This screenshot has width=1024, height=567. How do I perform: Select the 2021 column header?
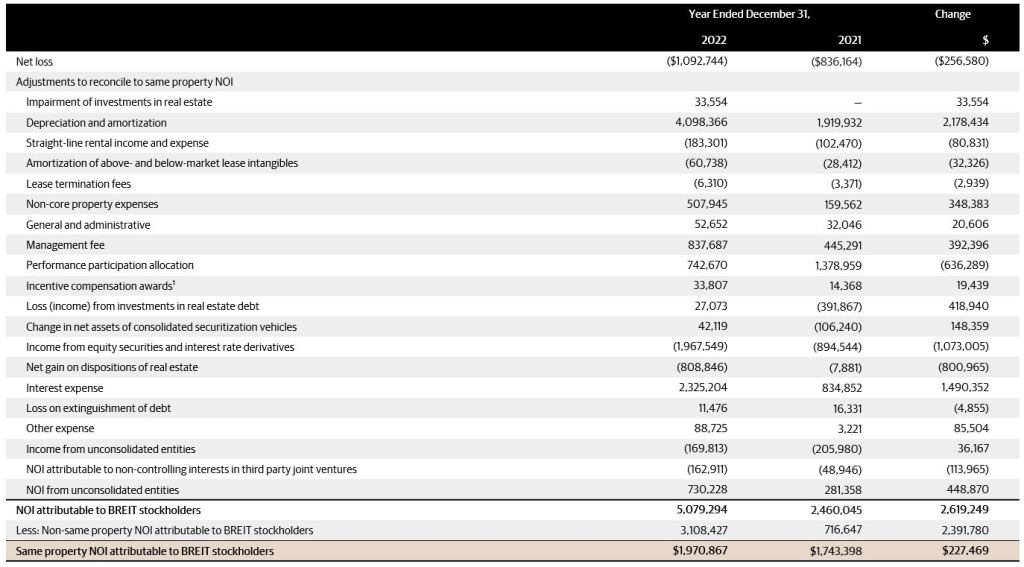[x=850, y=40]
